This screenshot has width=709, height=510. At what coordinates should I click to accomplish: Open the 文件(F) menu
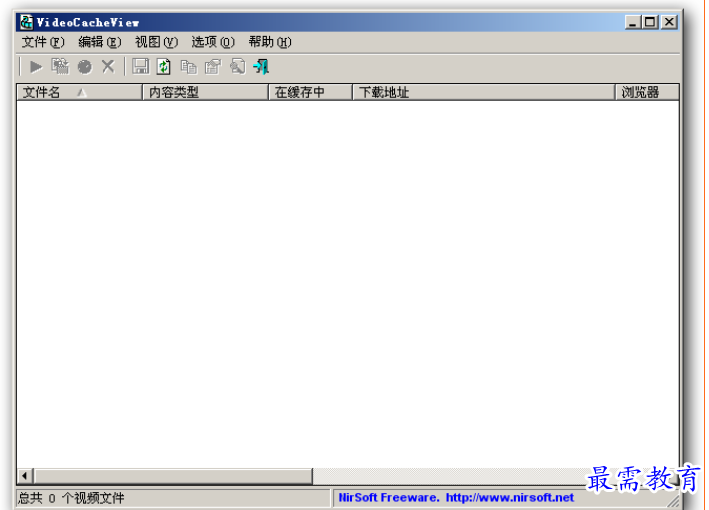tap(43, 42)
